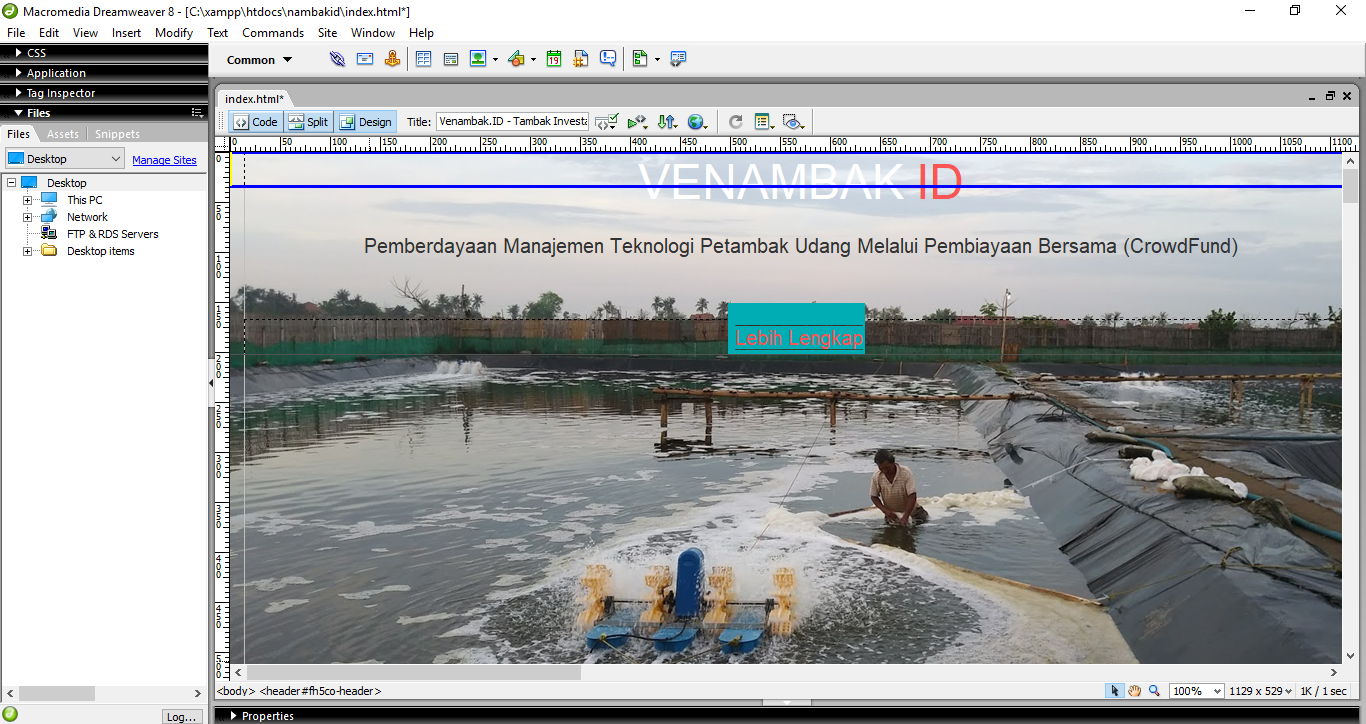
Task: Select the Hand tool near window size display
Action: pyautogui.click(x=1135, y=691)
